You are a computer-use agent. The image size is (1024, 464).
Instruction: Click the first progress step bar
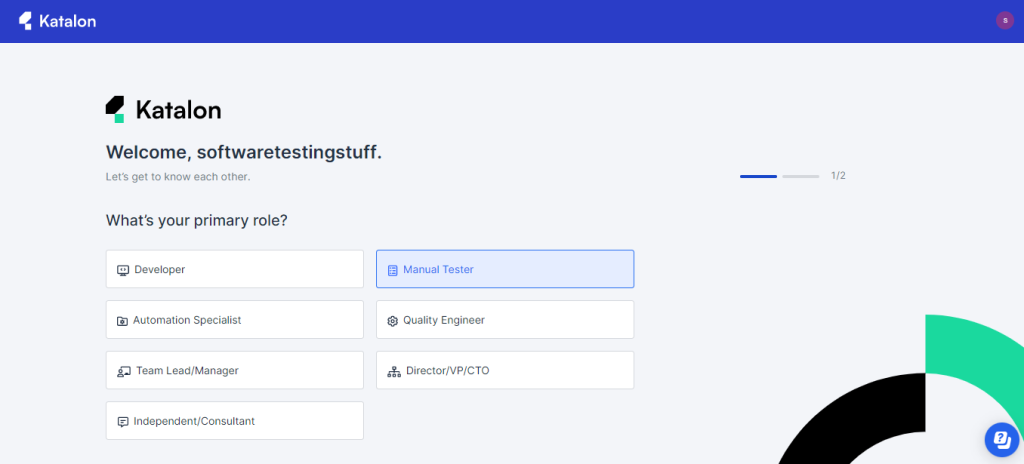click(758, 176)
